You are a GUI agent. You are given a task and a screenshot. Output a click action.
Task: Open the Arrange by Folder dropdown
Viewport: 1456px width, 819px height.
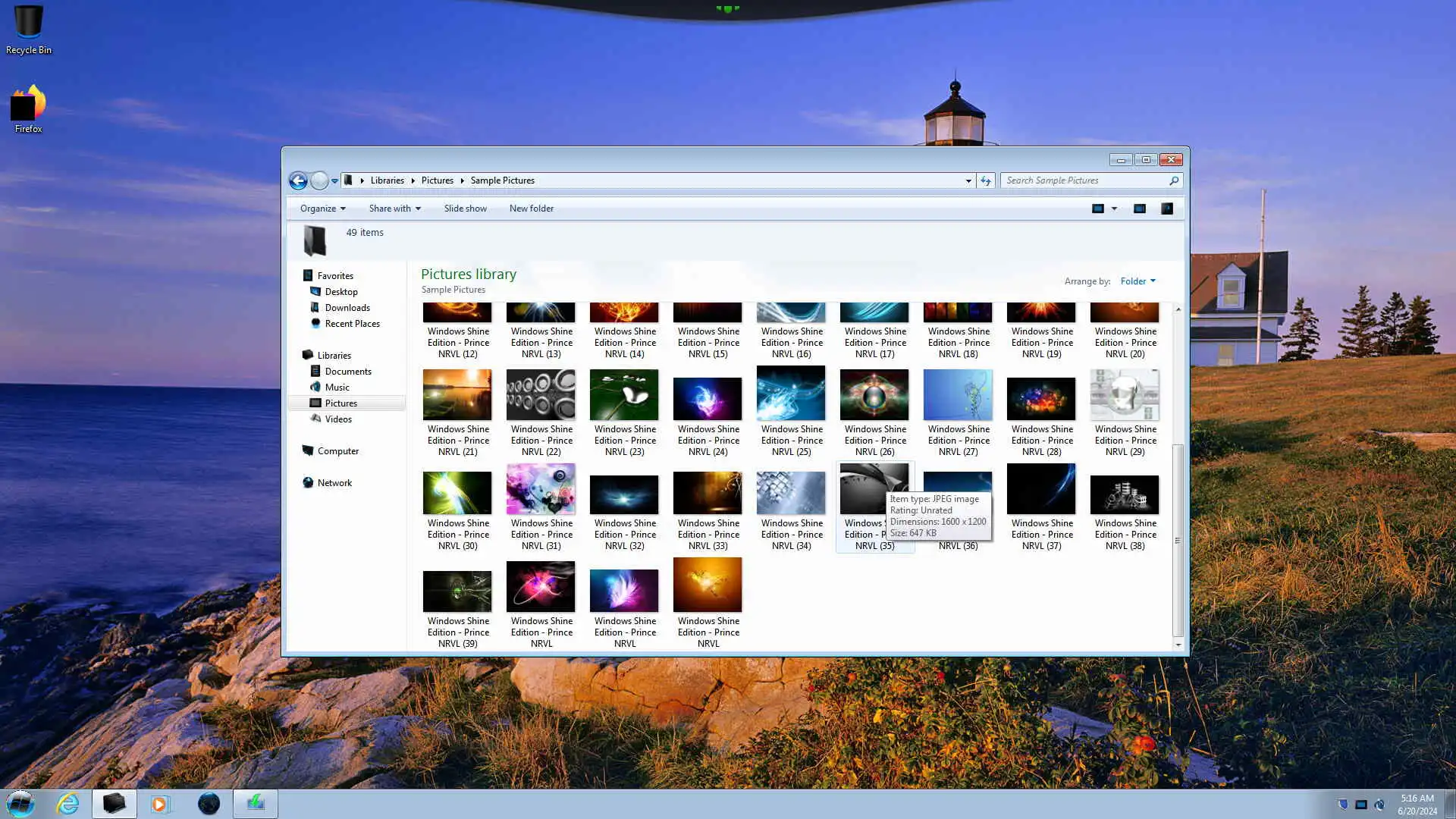(1137, 281)
